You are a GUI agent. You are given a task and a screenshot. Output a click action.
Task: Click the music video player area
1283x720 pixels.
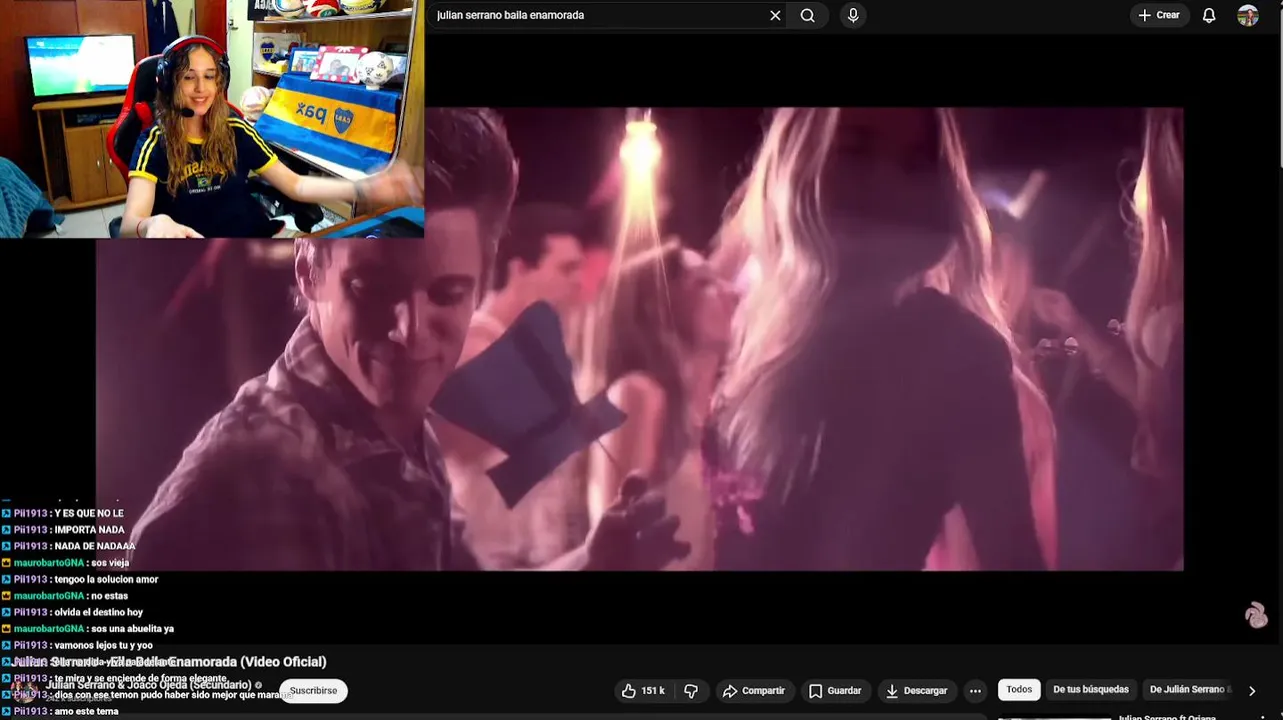pyautogui.click(x=640, y=339)
